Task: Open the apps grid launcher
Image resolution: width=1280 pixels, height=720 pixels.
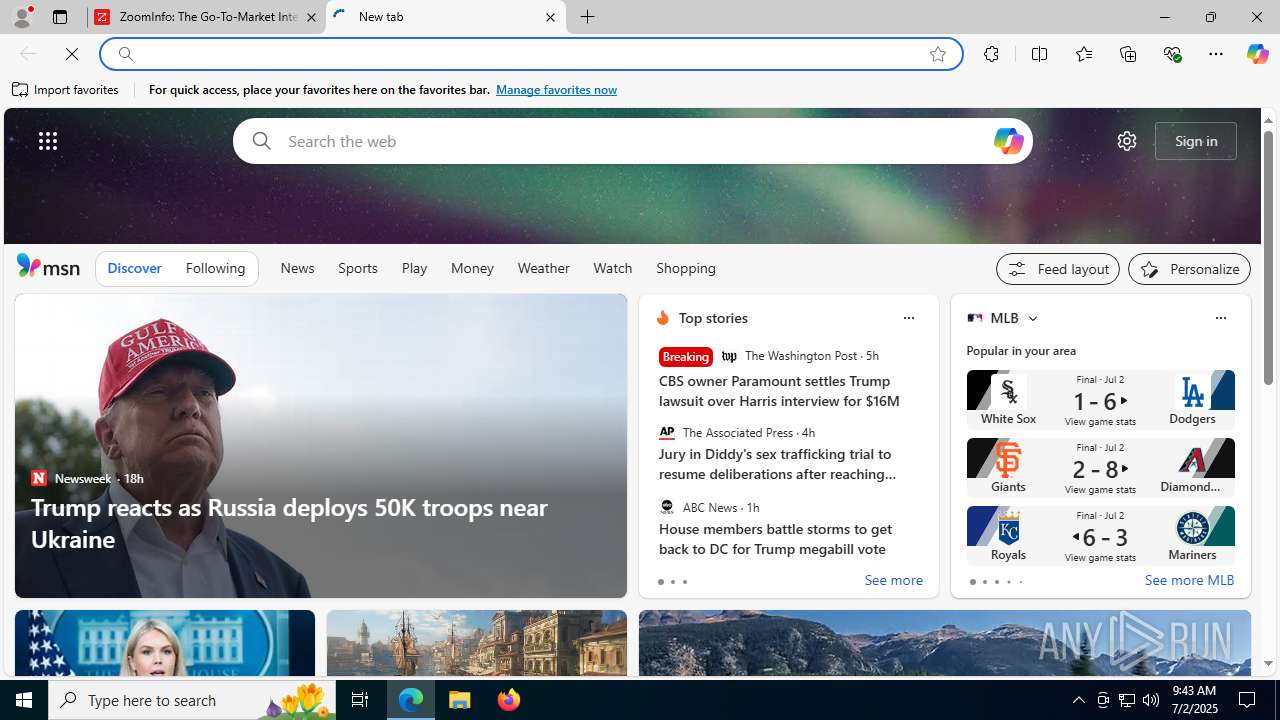Action: click(x=48, y=141)
